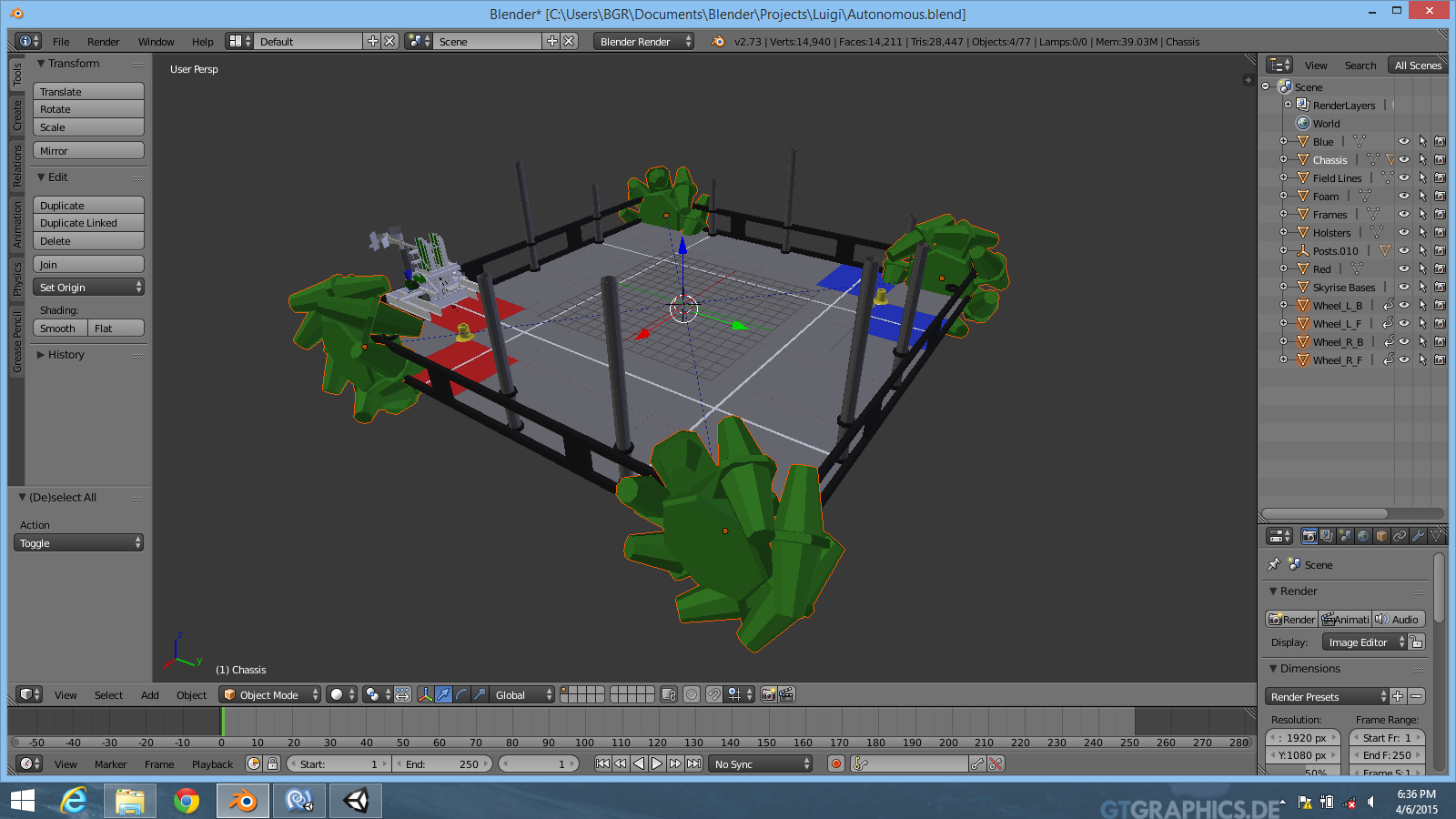
Task: Open the world properties tab globe icon
Action: pos(1363,536)
